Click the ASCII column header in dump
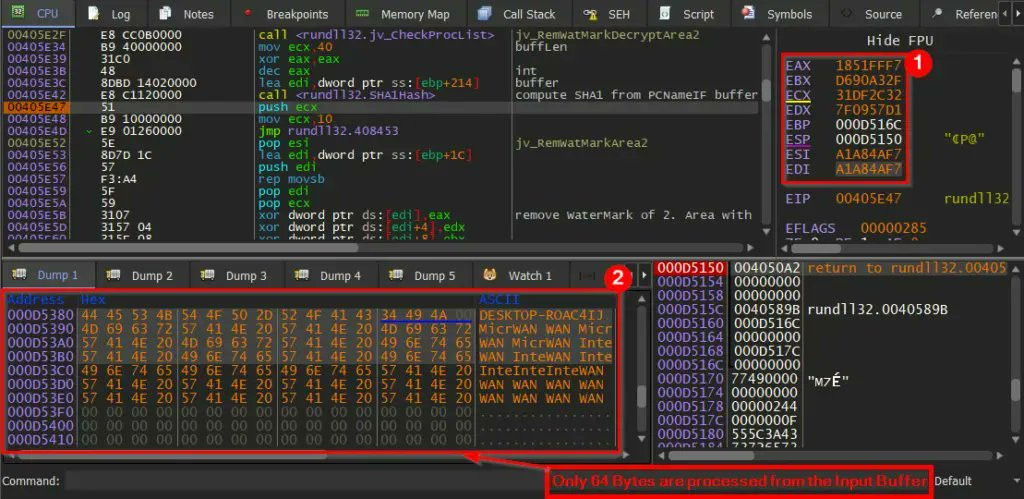This screenshot has width=1024, height=499. click(x=498, y=300)
